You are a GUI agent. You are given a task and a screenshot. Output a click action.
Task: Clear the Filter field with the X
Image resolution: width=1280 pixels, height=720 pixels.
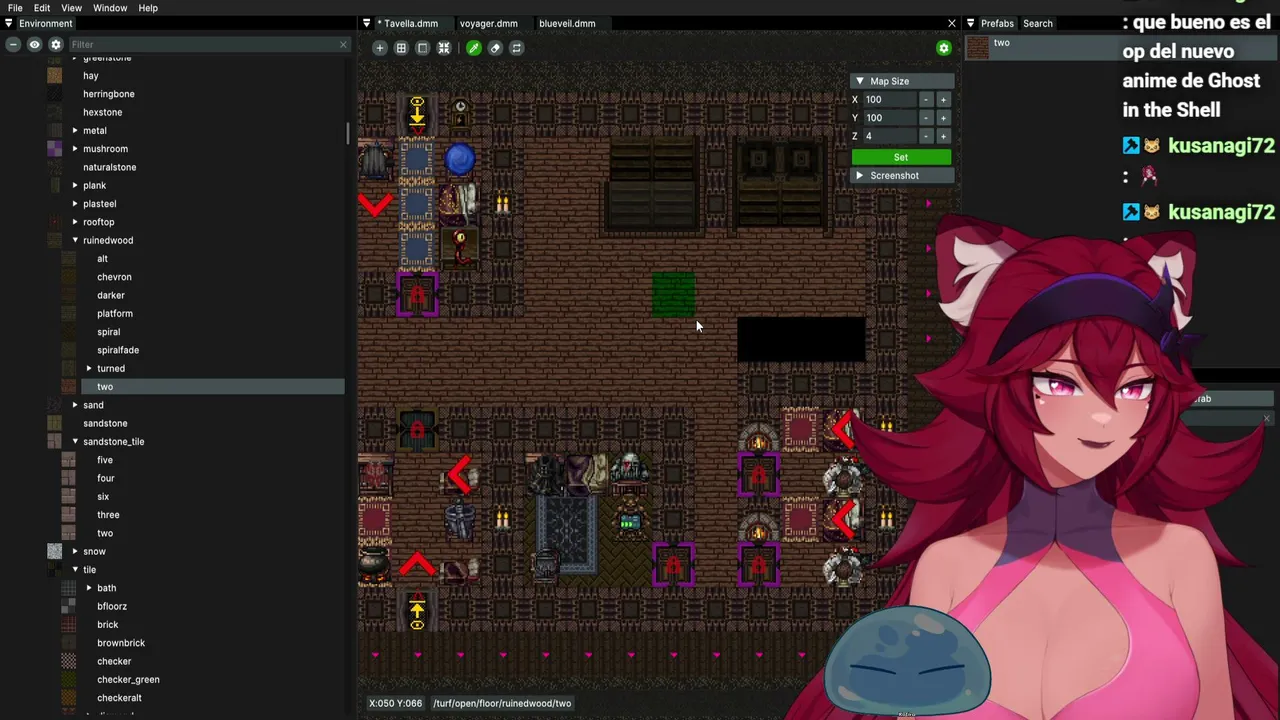tap(343, 44)
